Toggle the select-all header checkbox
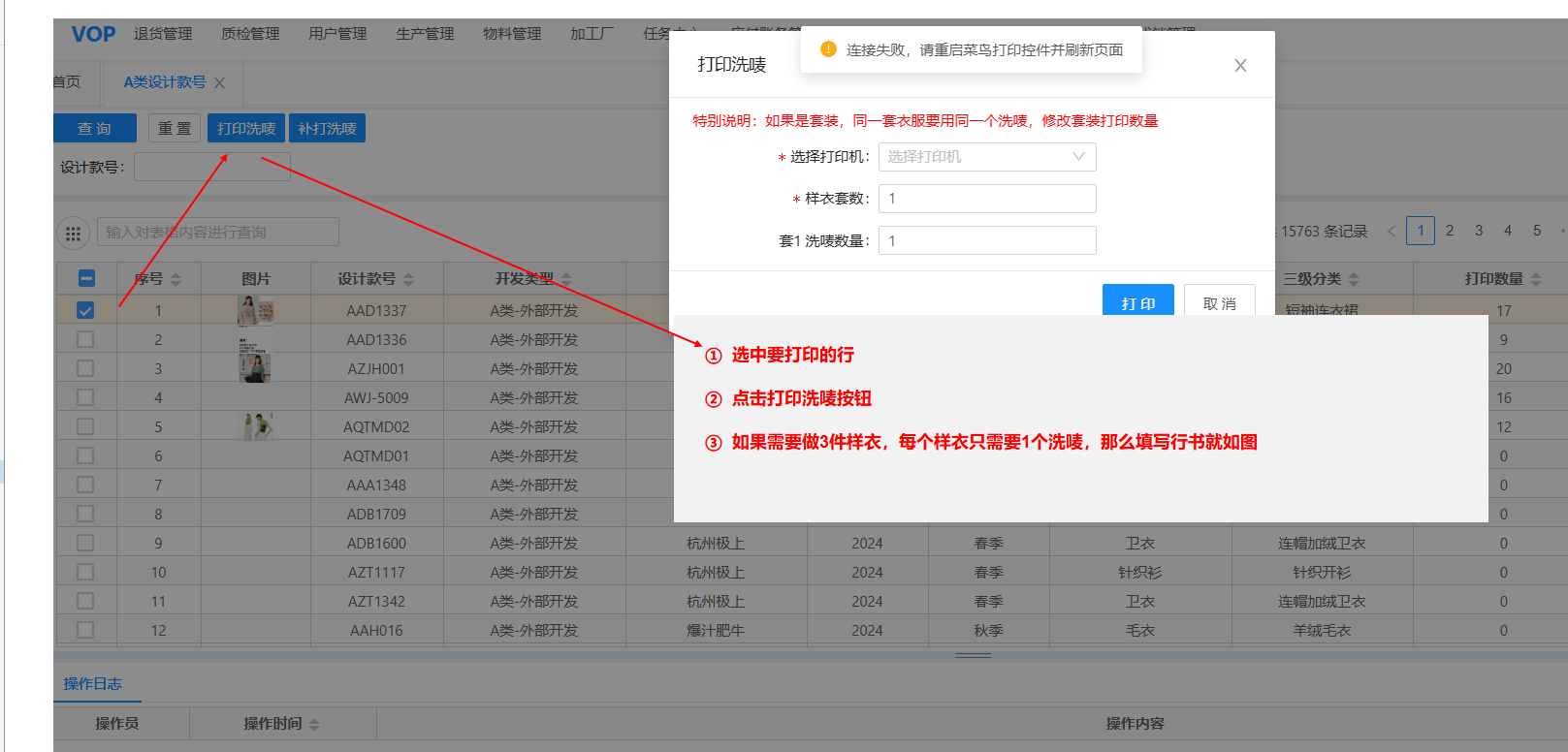The image size is (1568, 752). pos(86,279)
